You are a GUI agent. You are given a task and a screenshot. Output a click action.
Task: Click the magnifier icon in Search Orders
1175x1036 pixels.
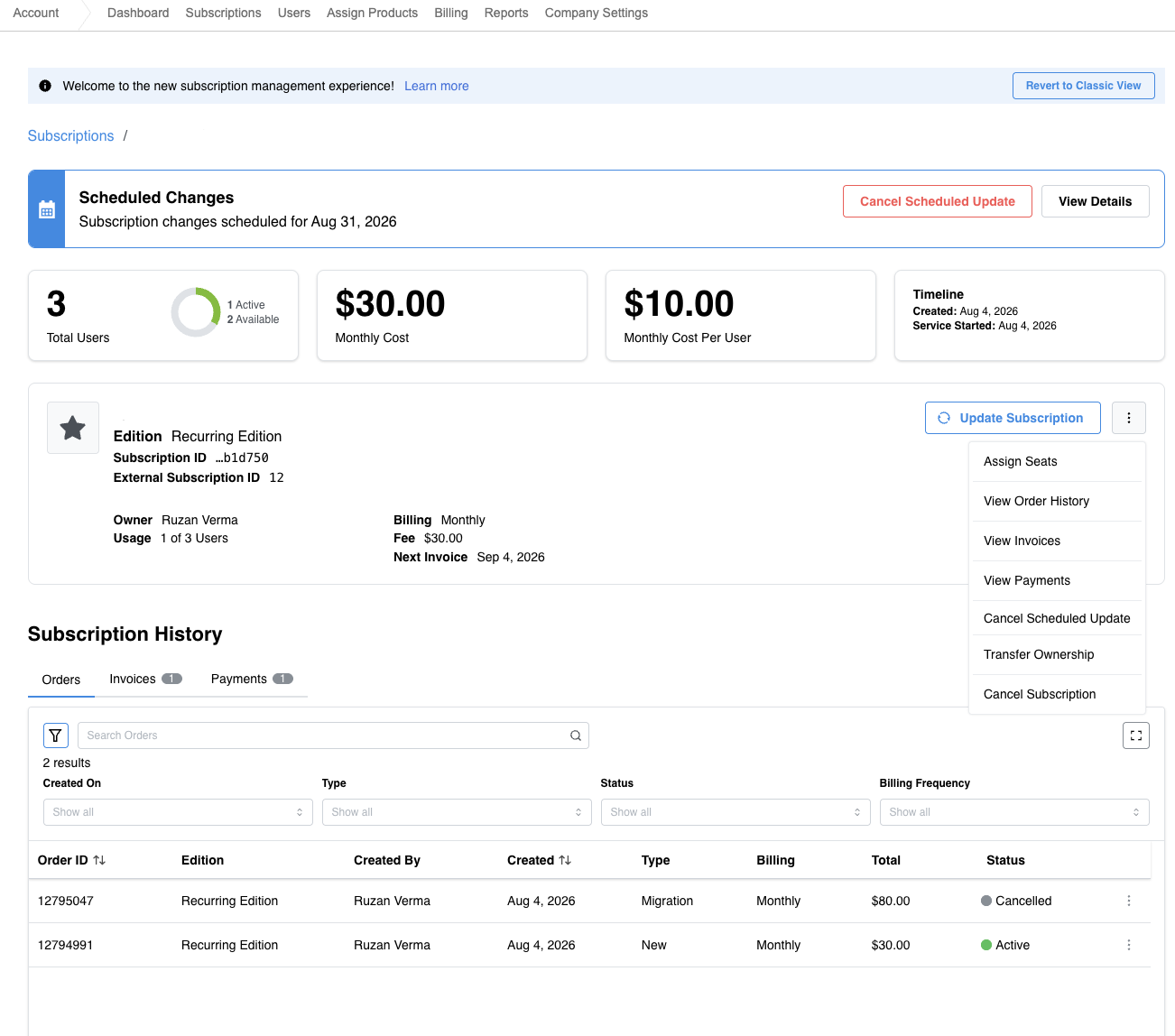tap(576, 735)
